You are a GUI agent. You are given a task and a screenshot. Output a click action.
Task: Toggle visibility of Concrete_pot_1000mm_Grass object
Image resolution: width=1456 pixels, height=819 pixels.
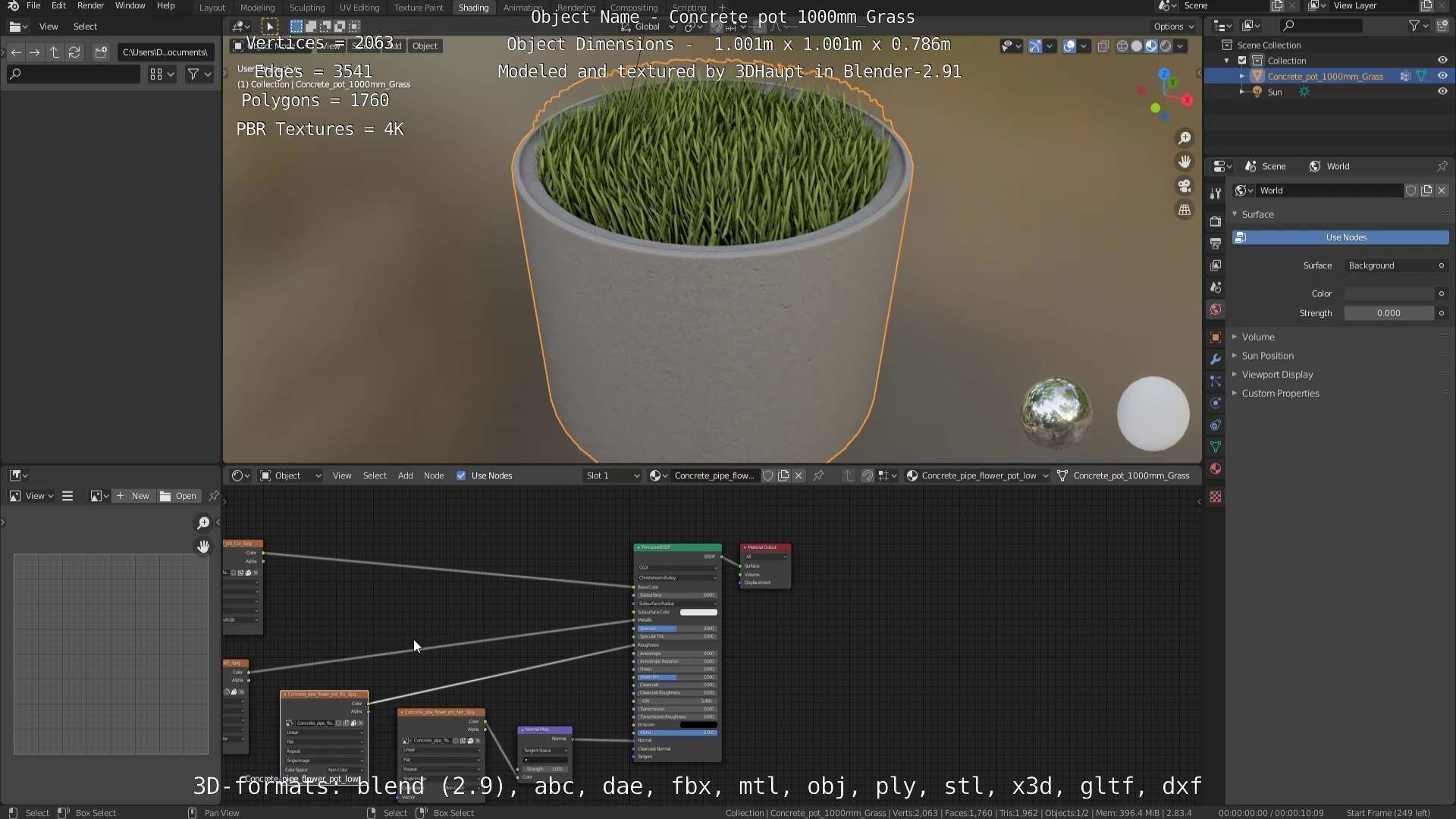[x=1442, y=76]
